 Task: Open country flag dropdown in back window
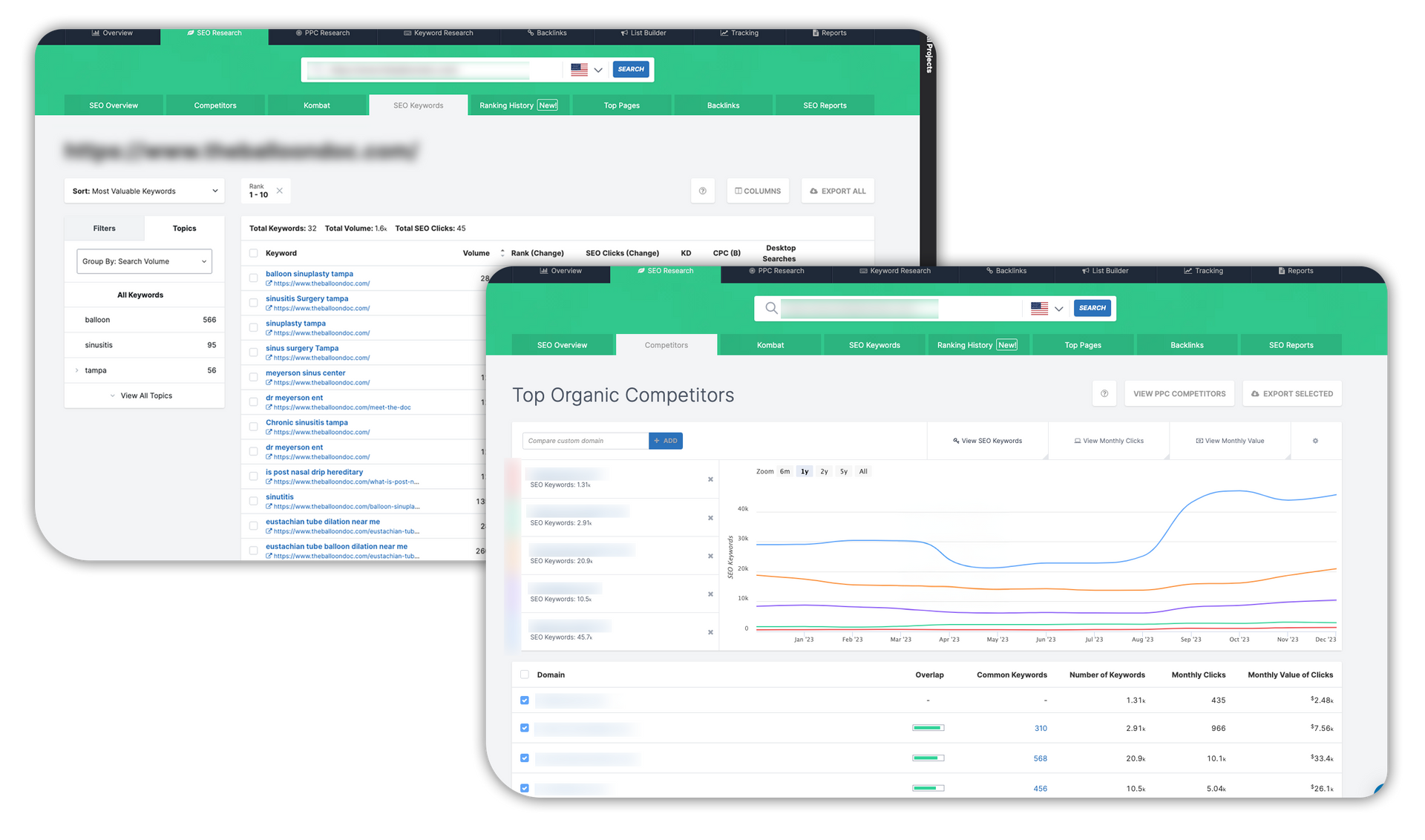[x=586, y=69]
